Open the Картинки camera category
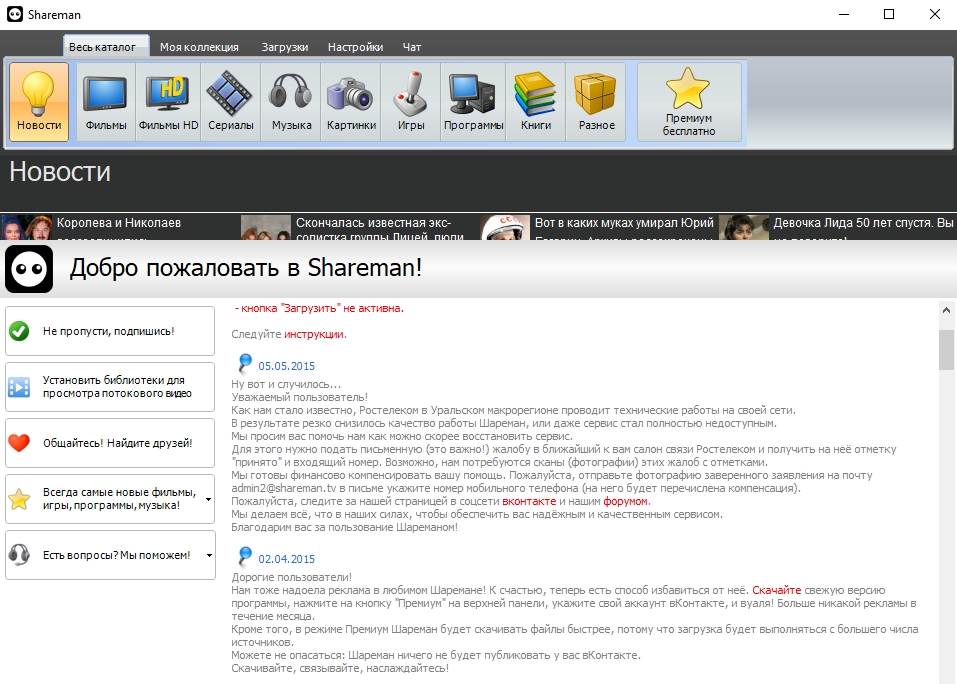Viewport: 957px width, 684px height. click(x=351, y=102)
